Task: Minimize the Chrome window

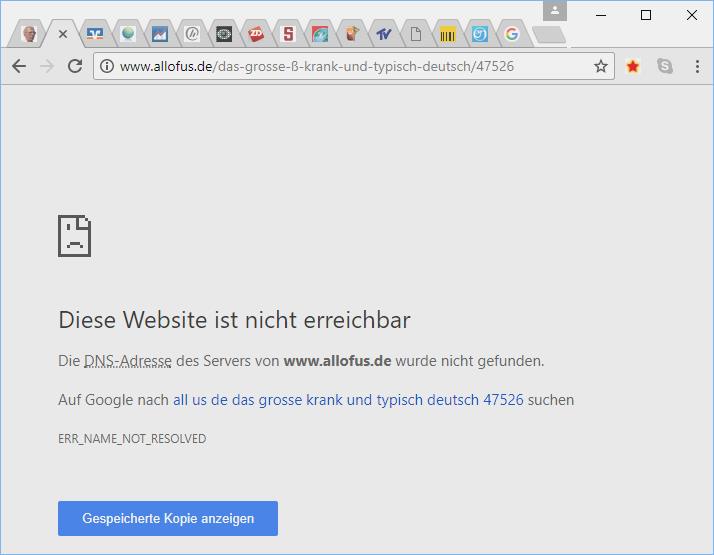Action: click(601, 15)
